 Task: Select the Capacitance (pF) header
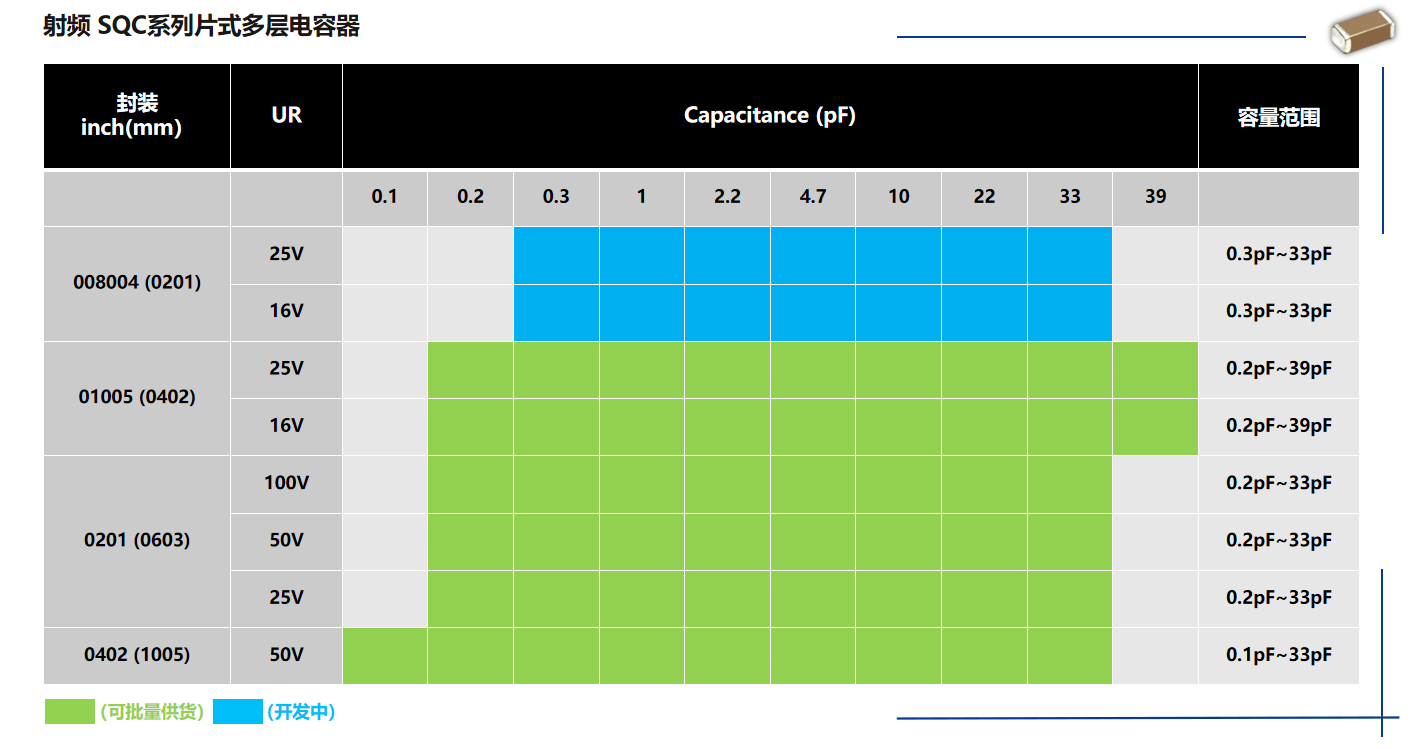point(769,116)
